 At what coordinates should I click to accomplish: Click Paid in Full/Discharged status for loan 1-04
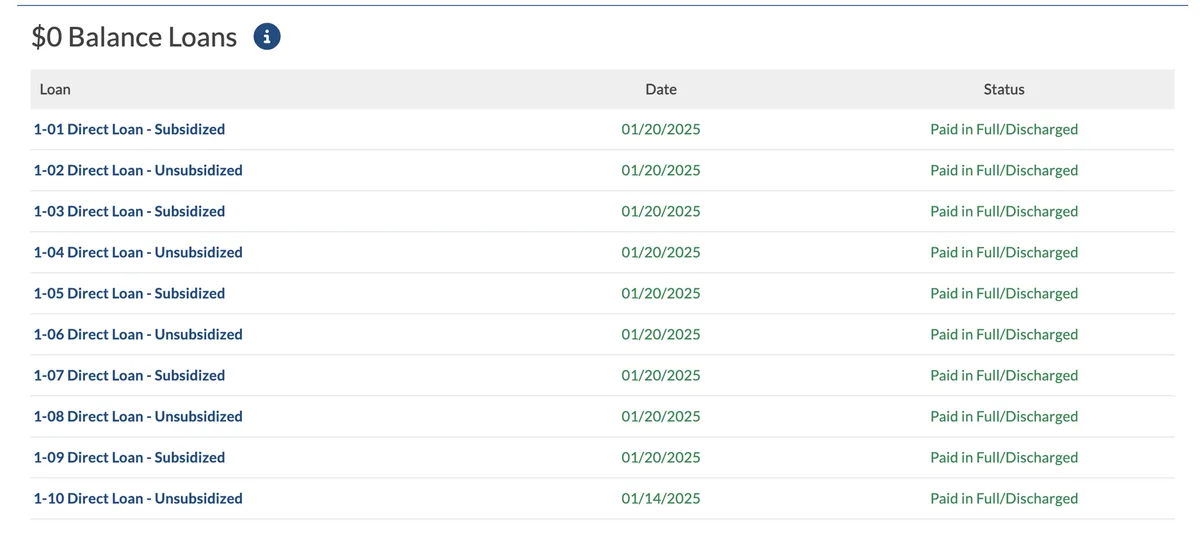click(x=1004, y=252)
